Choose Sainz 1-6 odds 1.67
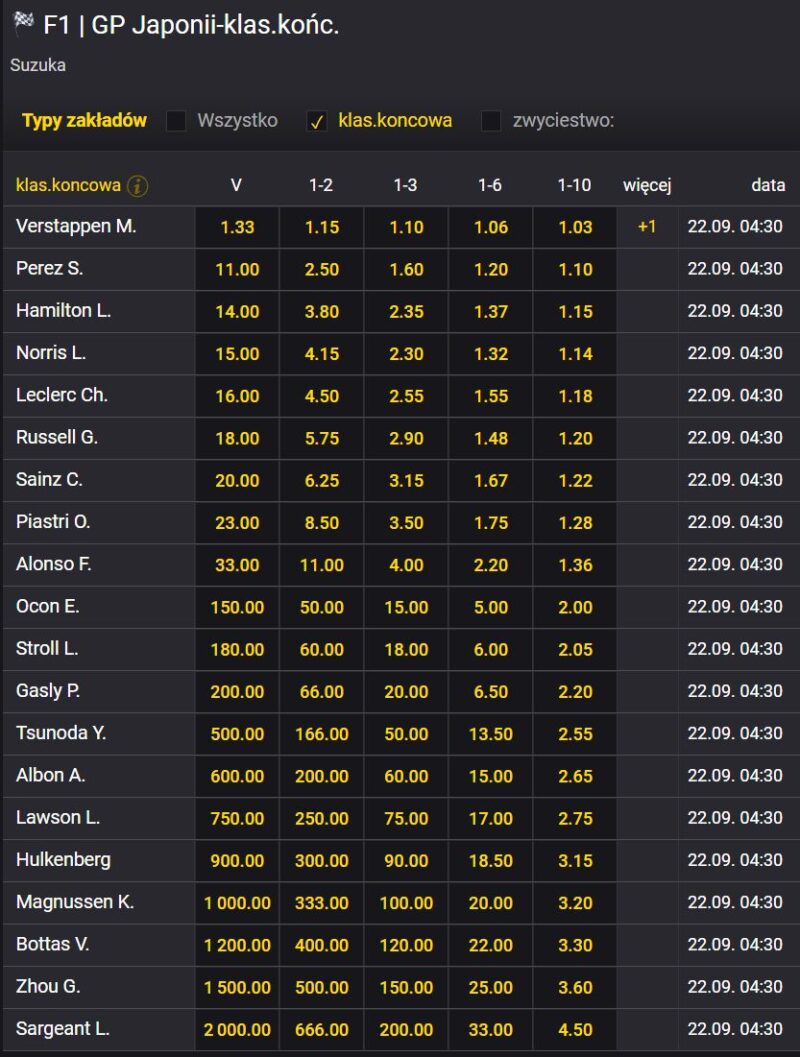The image size is (800, 1057). (x=491, y=481)
